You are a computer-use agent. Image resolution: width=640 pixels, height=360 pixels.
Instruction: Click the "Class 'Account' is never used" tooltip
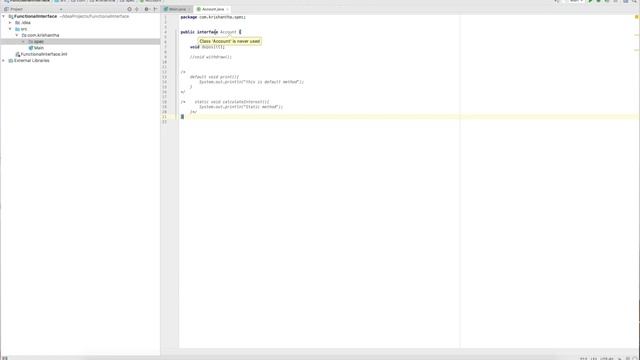click(229, 41)
